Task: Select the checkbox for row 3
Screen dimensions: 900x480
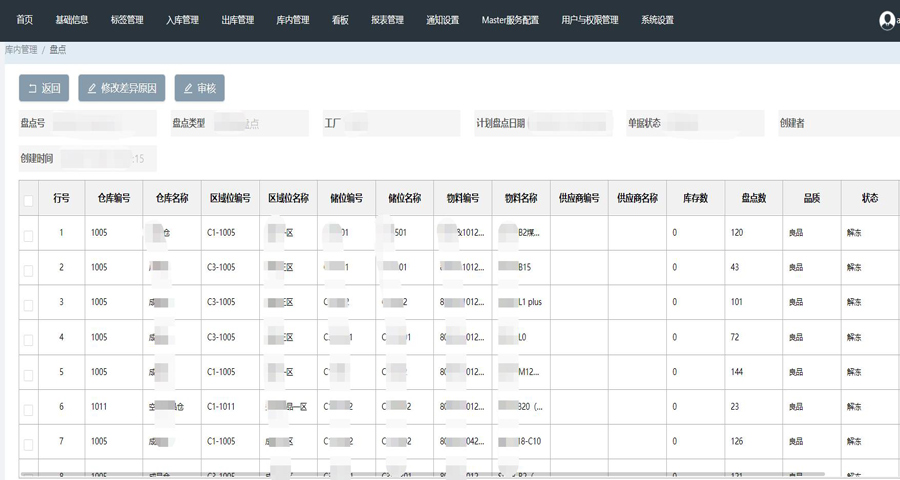Action: (x=28, y=304)
